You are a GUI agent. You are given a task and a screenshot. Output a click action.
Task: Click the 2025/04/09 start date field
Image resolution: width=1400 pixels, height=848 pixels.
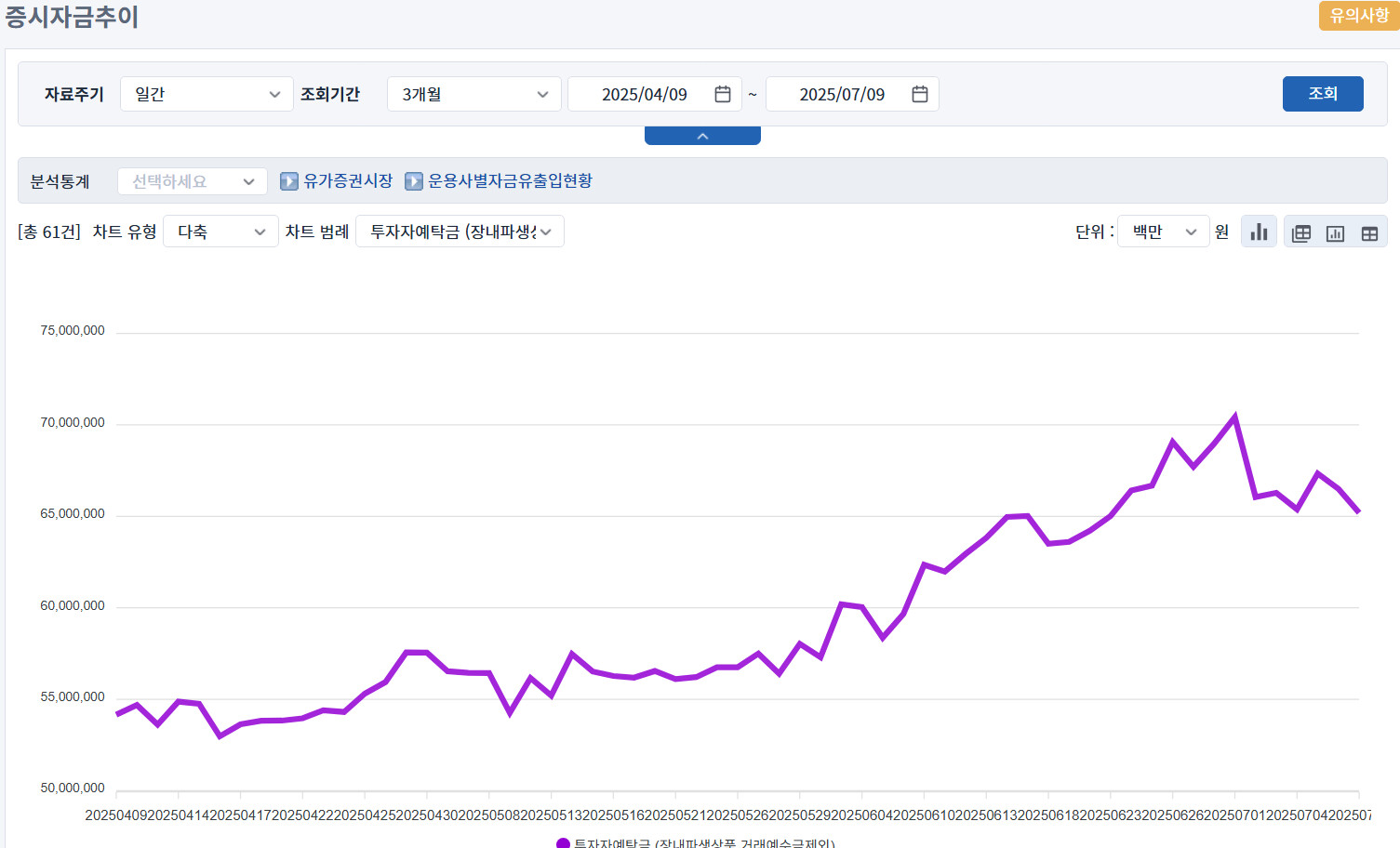coord(644,94)
